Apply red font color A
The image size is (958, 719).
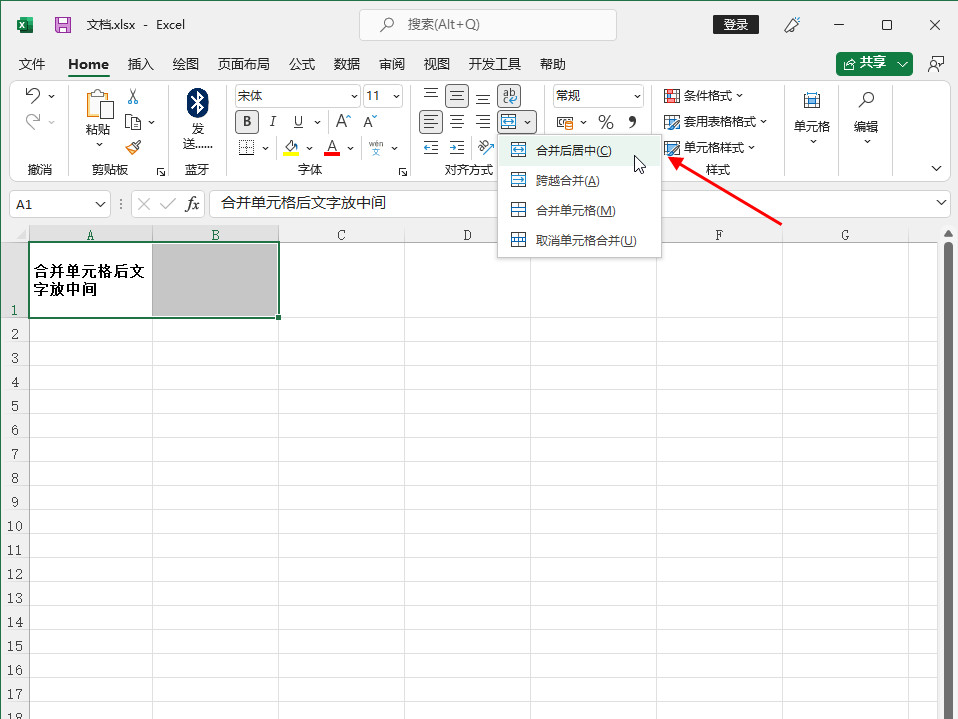pyautogui.click(x=332, y=147)
